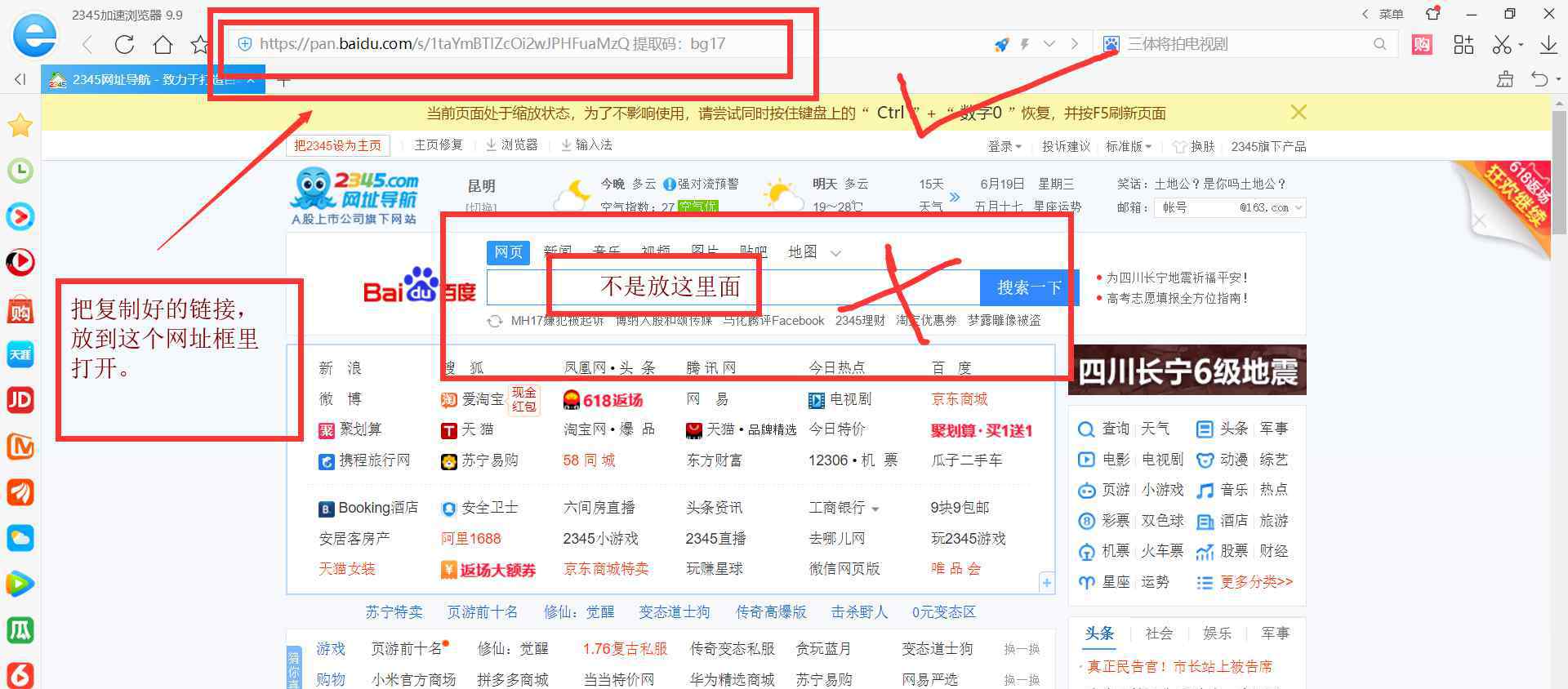This screenshot has width=1568, height=689.
Task: Click 换一换 in 游戏 row
Action: click(x=1022, y=649)
